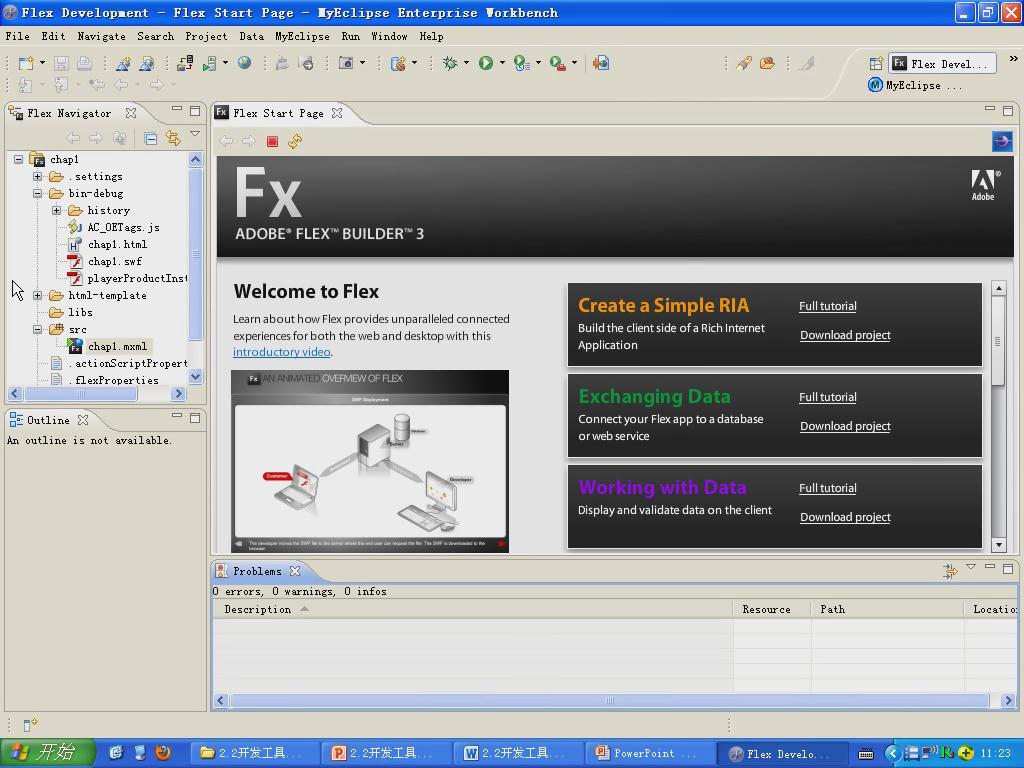The width and height of the screenshot is (1024, 768).
Task: Select chap1.swf in the navigator tree
Action: (x=115, y=262)
